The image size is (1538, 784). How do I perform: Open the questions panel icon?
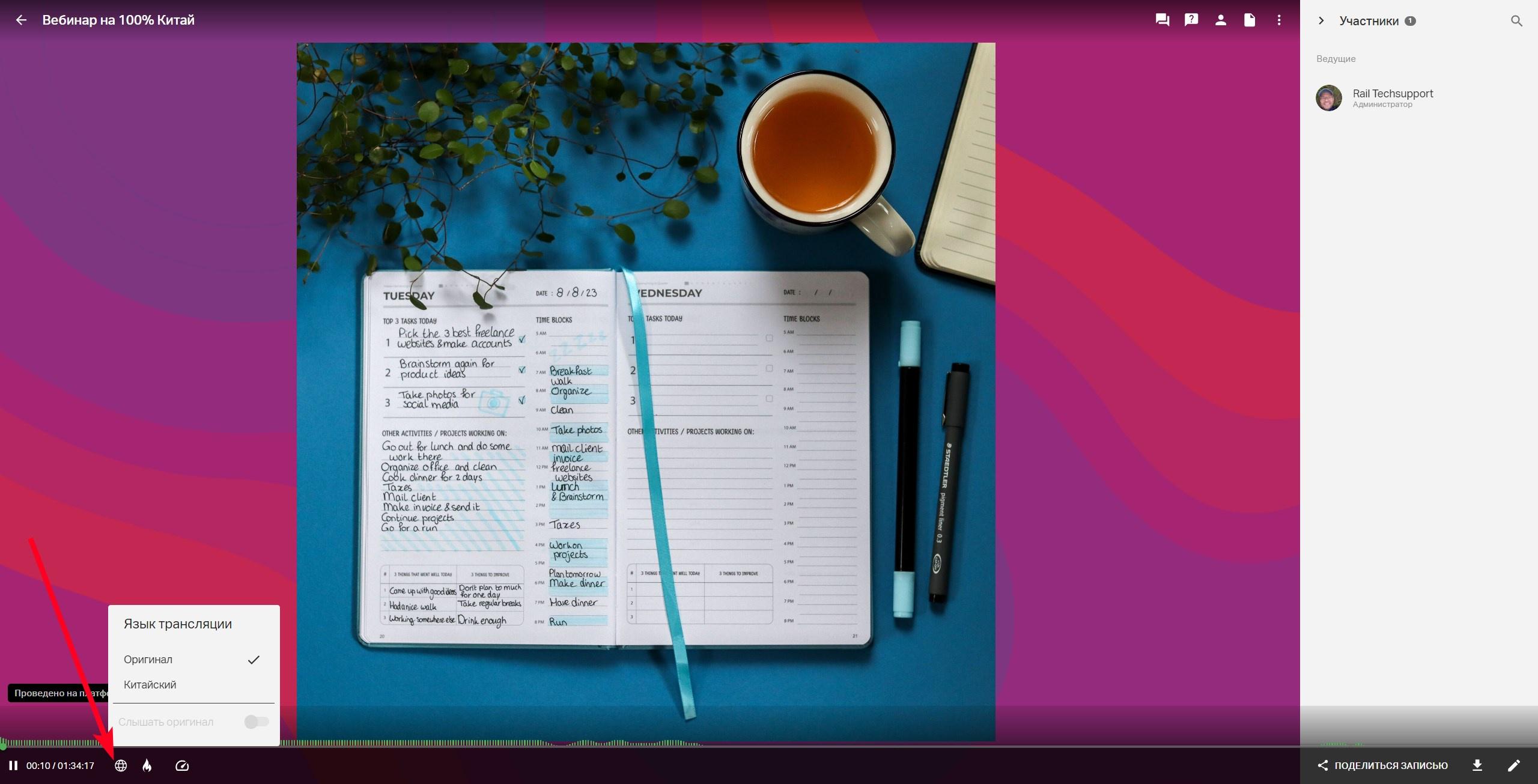(1191, 20)
